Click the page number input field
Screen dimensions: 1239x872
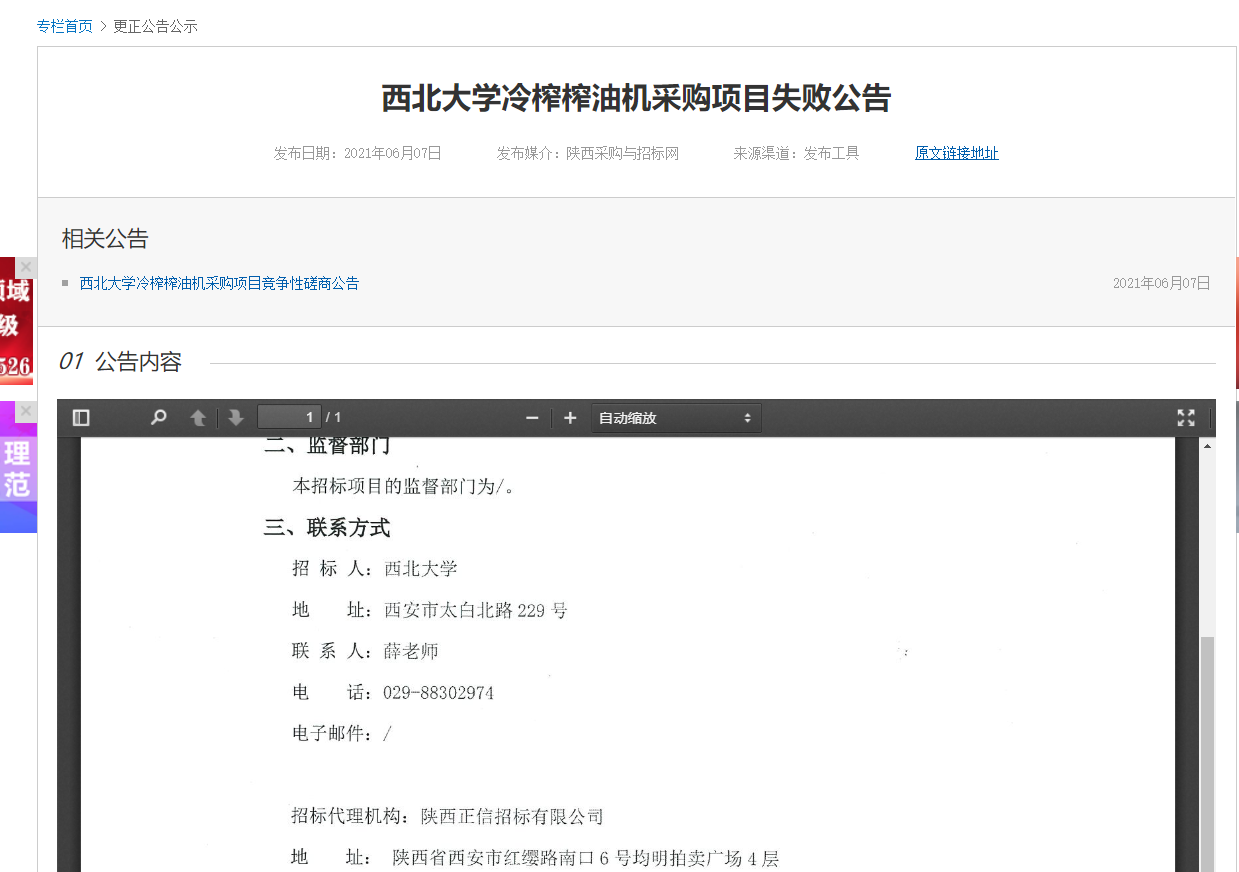[x=289, y=417]
